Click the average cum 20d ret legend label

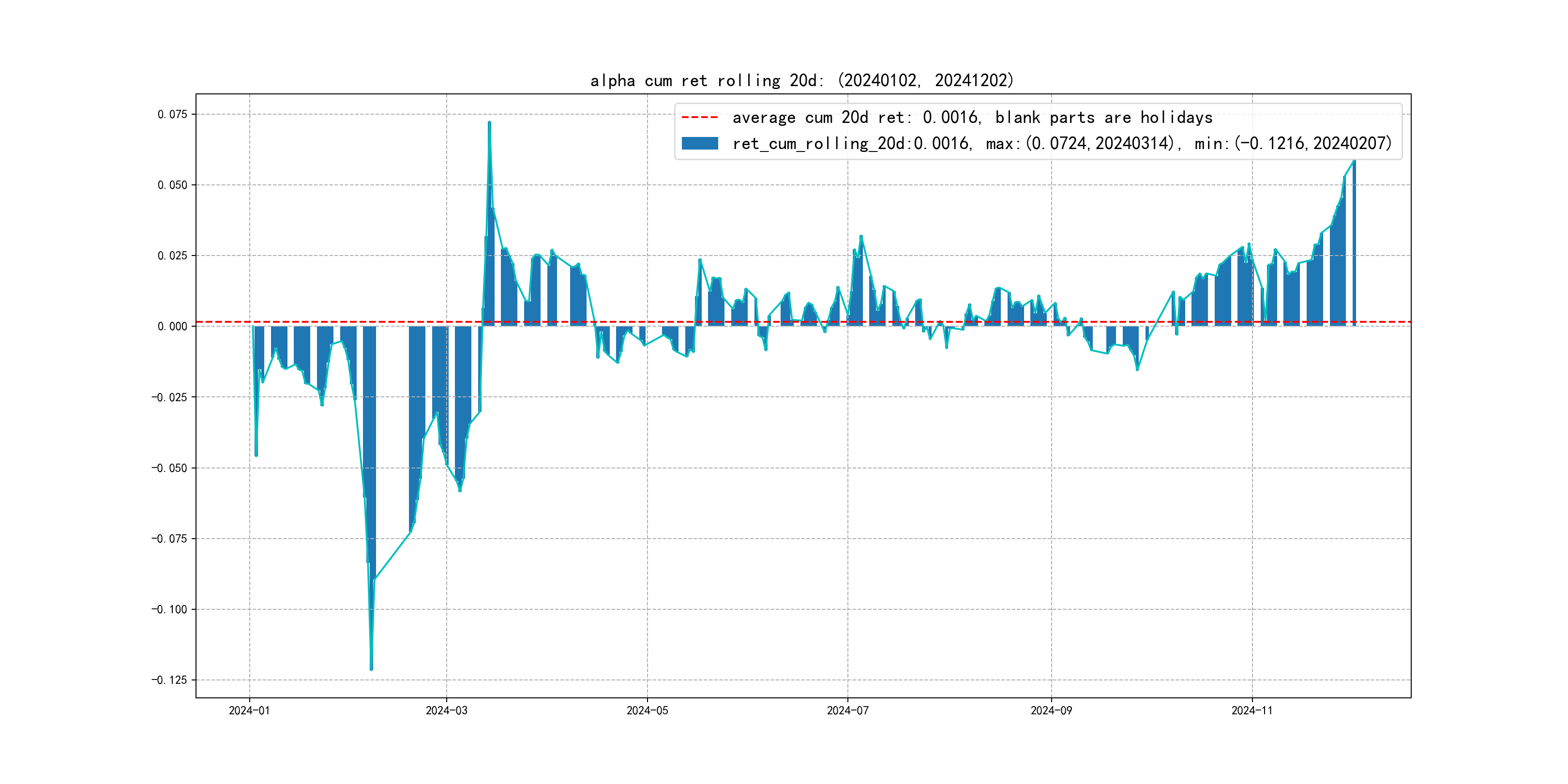(x=972, y=118)
